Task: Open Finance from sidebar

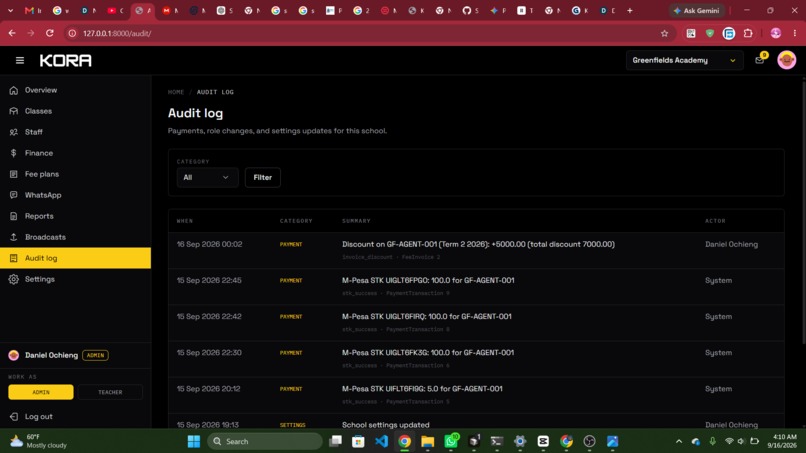Action: 39,153
